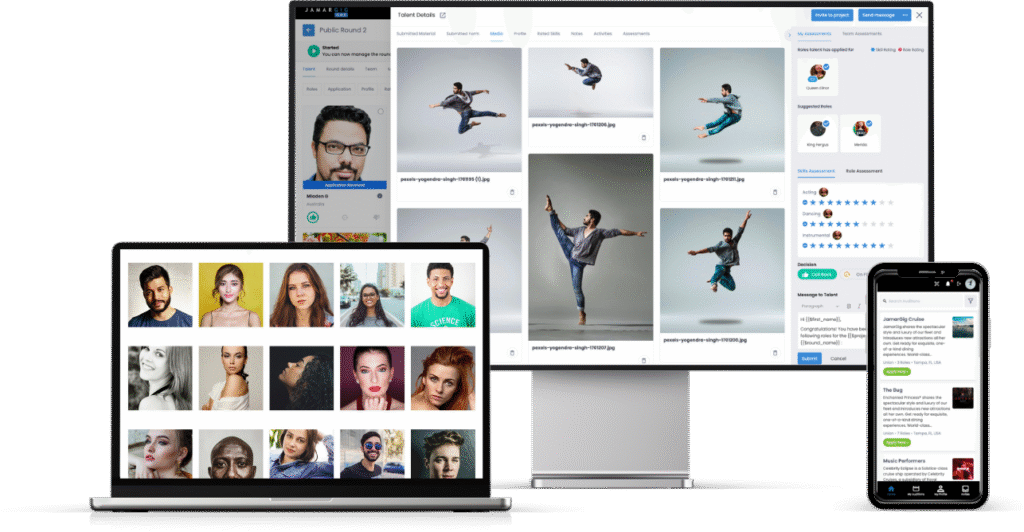The height and width of the screenshot is (532, 1024).
Task: Toggle the Queen Elinor role checkmark
Action: tap(825, 66)
